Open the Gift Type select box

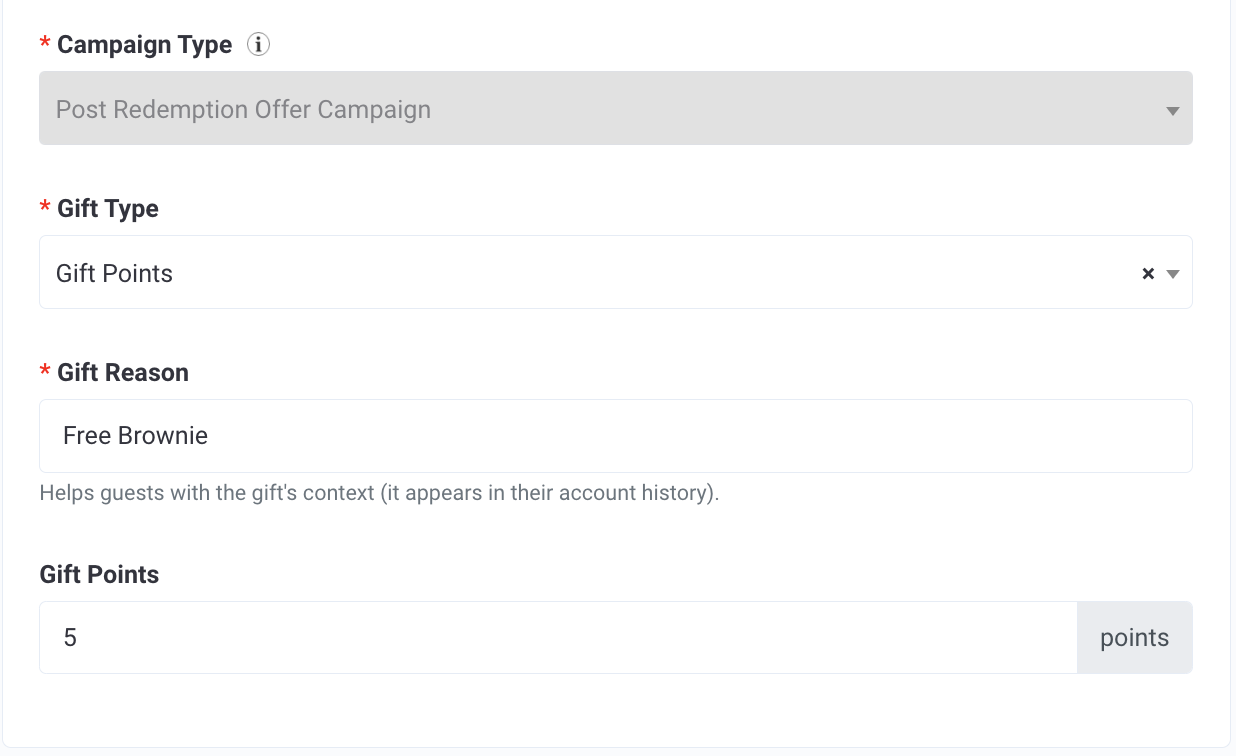tap(616, 272)
